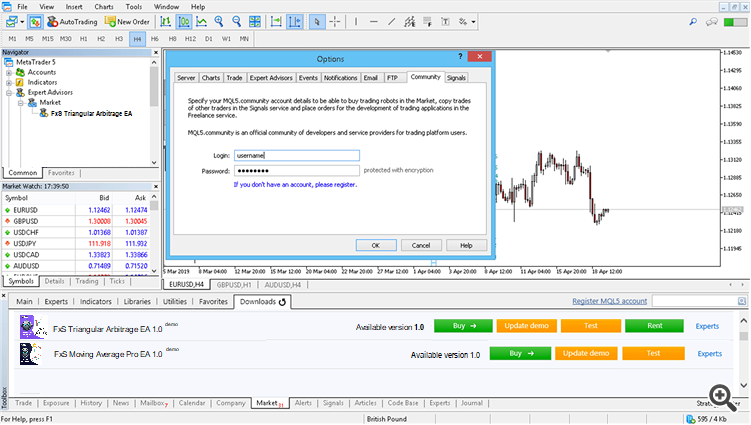Click Buy for FxS Triangular Arbitrage EA
751x425 pixels.
click(x=463, y=326)
